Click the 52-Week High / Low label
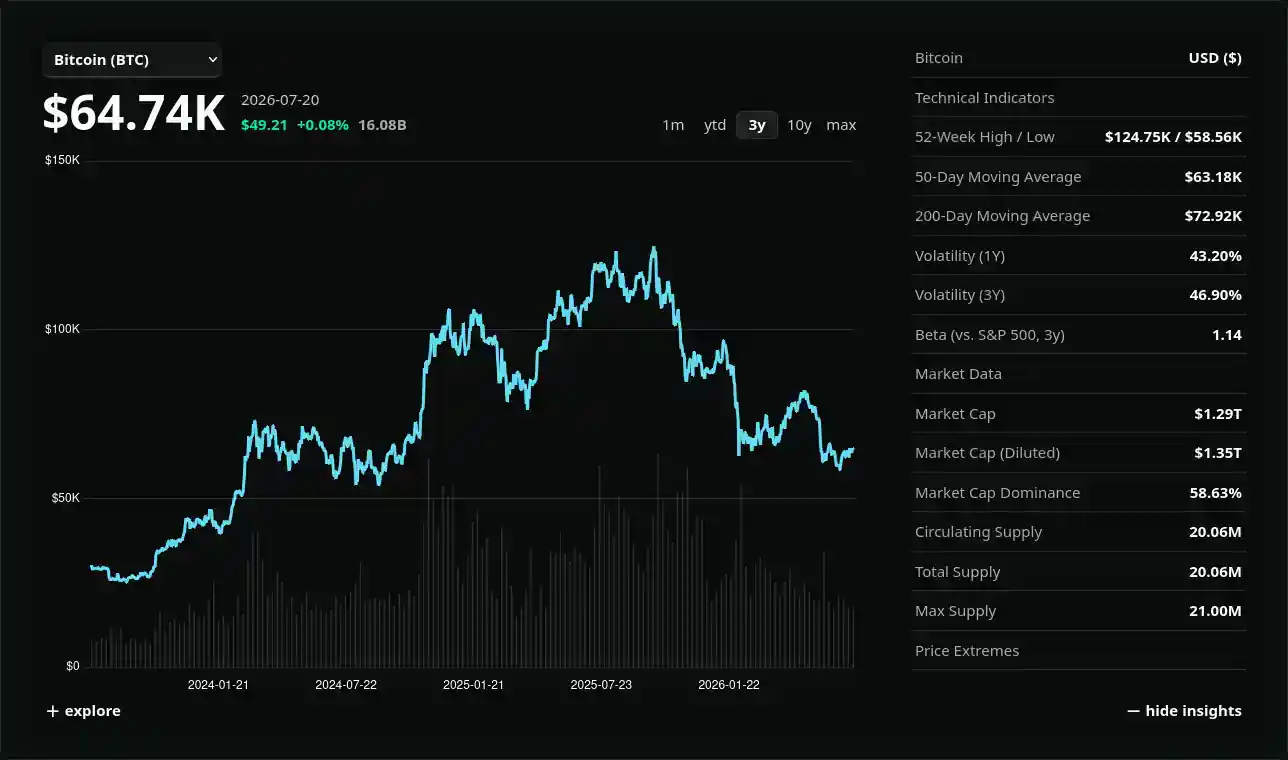The width and height of the screenshot is (1288, 760). [x=985, y=137]
